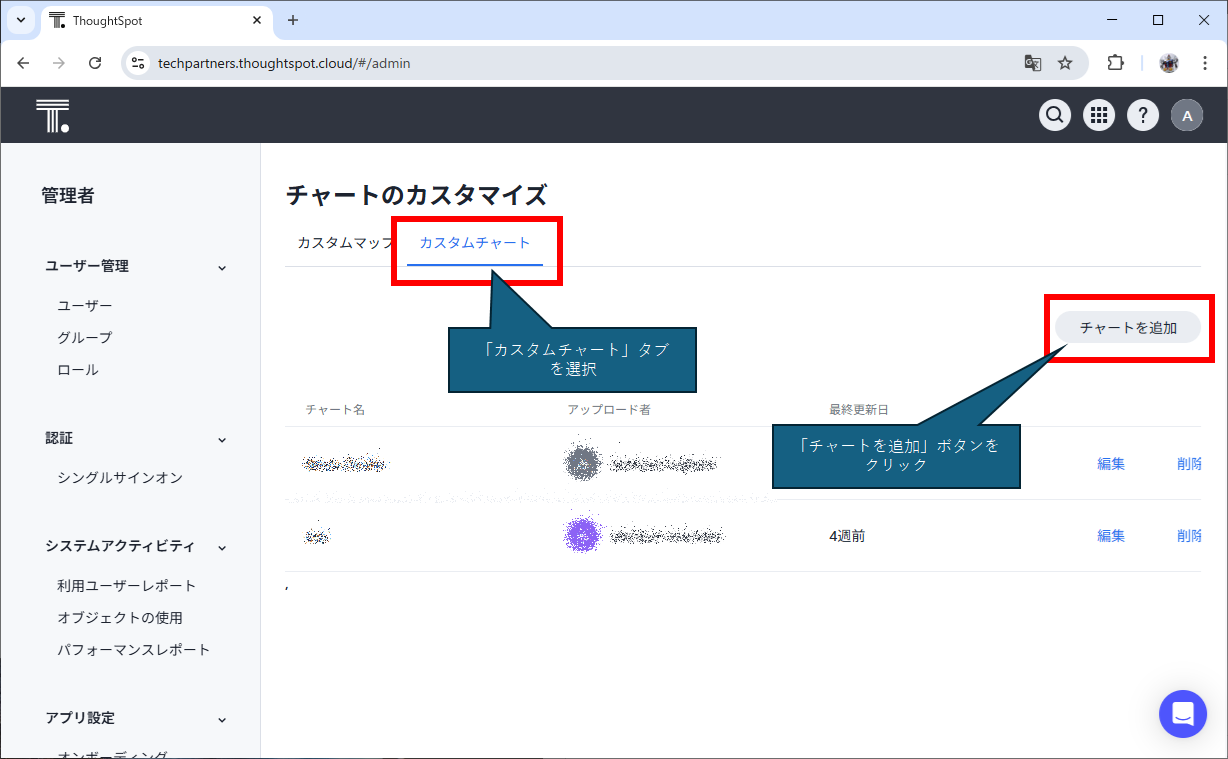This screenshot has width=1228, height=759.
Task: Click 編集 link in first chart row
Action: point(1111,463)
